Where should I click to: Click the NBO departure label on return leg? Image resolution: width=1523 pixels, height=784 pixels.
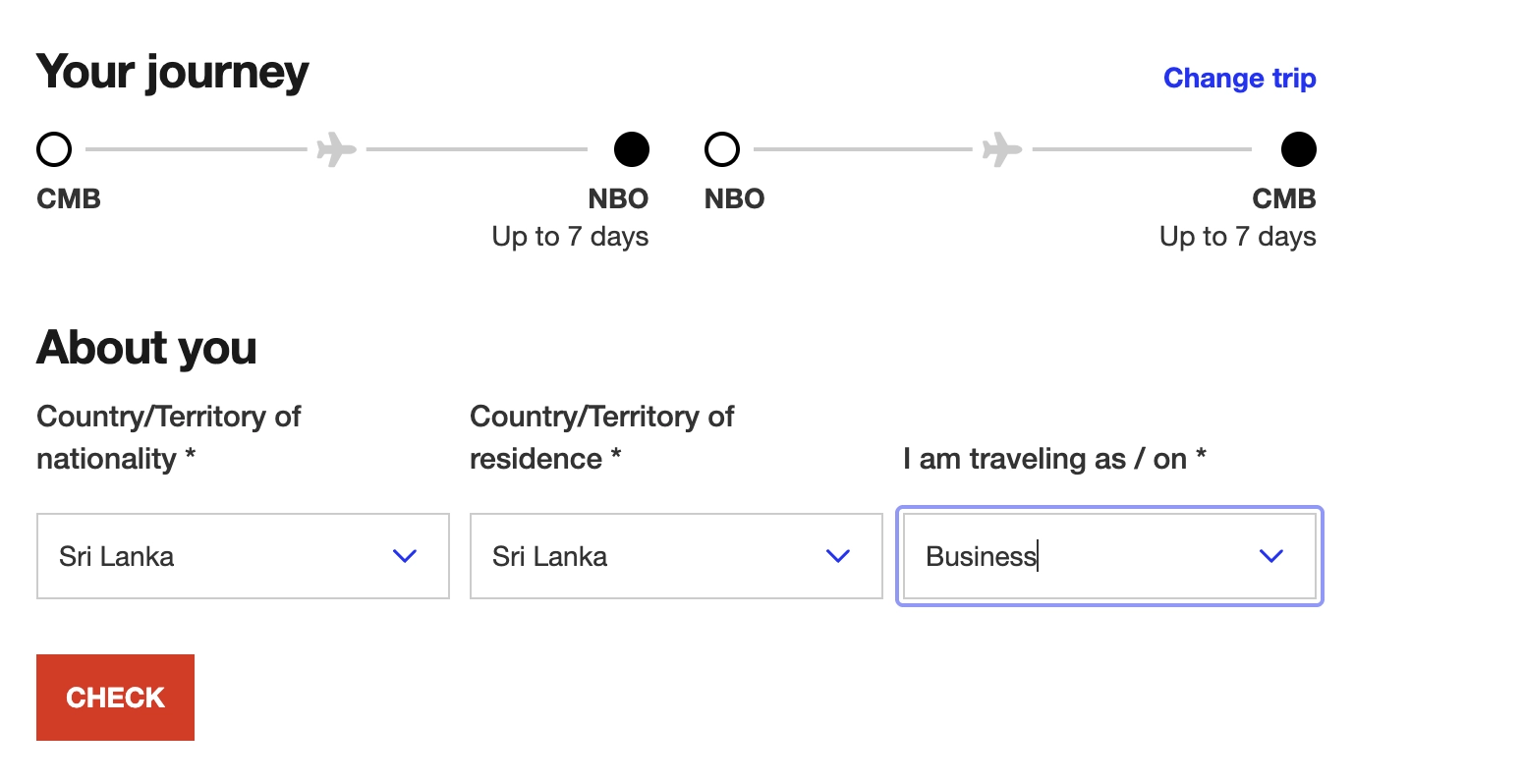tap(734, 198)
